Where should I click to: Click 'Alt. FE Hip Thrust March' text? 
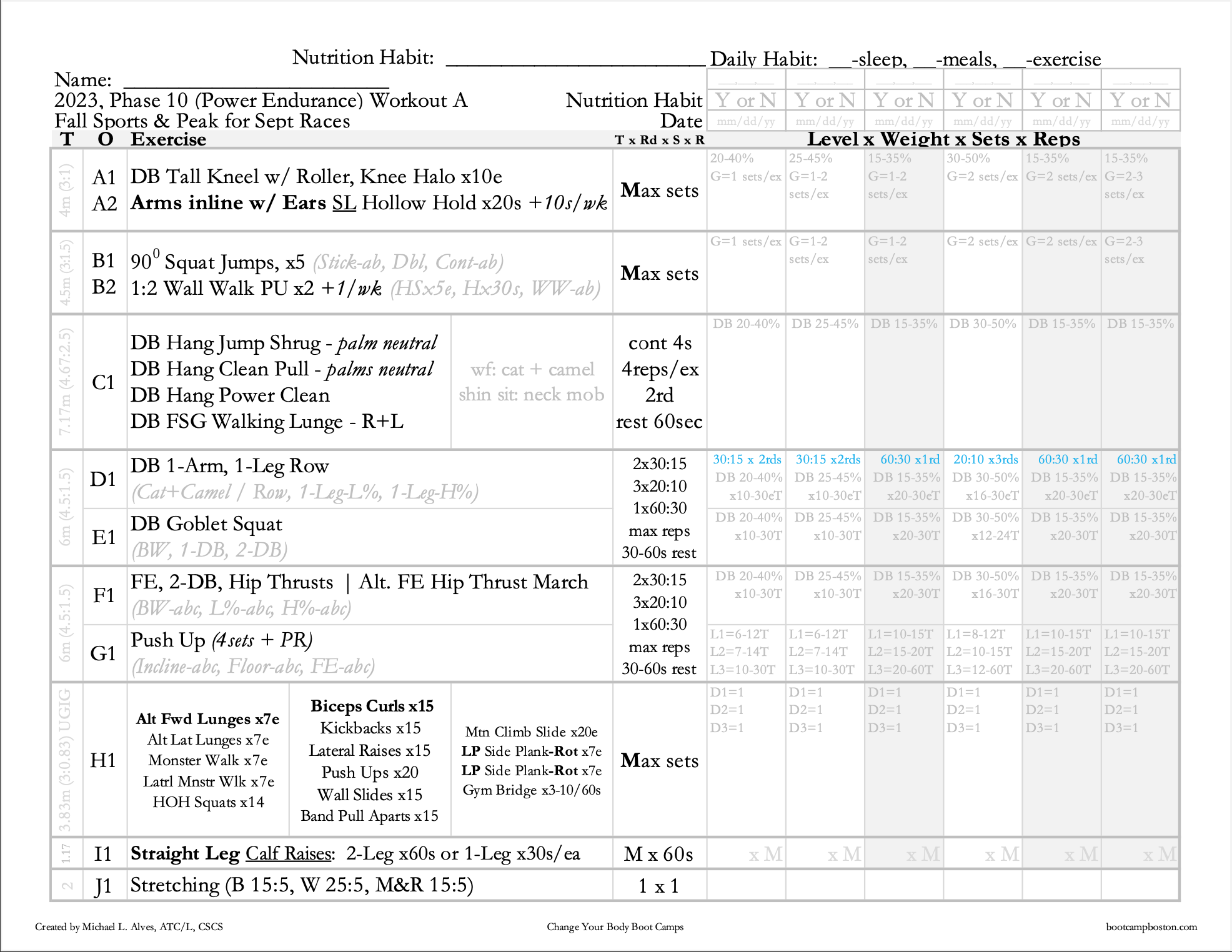coord(473,582)
